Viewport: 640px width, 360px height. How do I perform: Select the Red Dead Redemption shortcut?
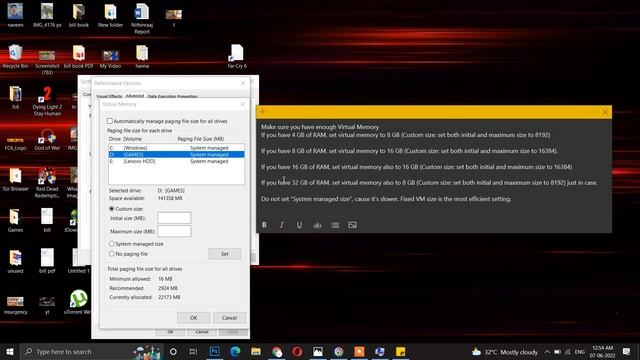coord(47,183)
